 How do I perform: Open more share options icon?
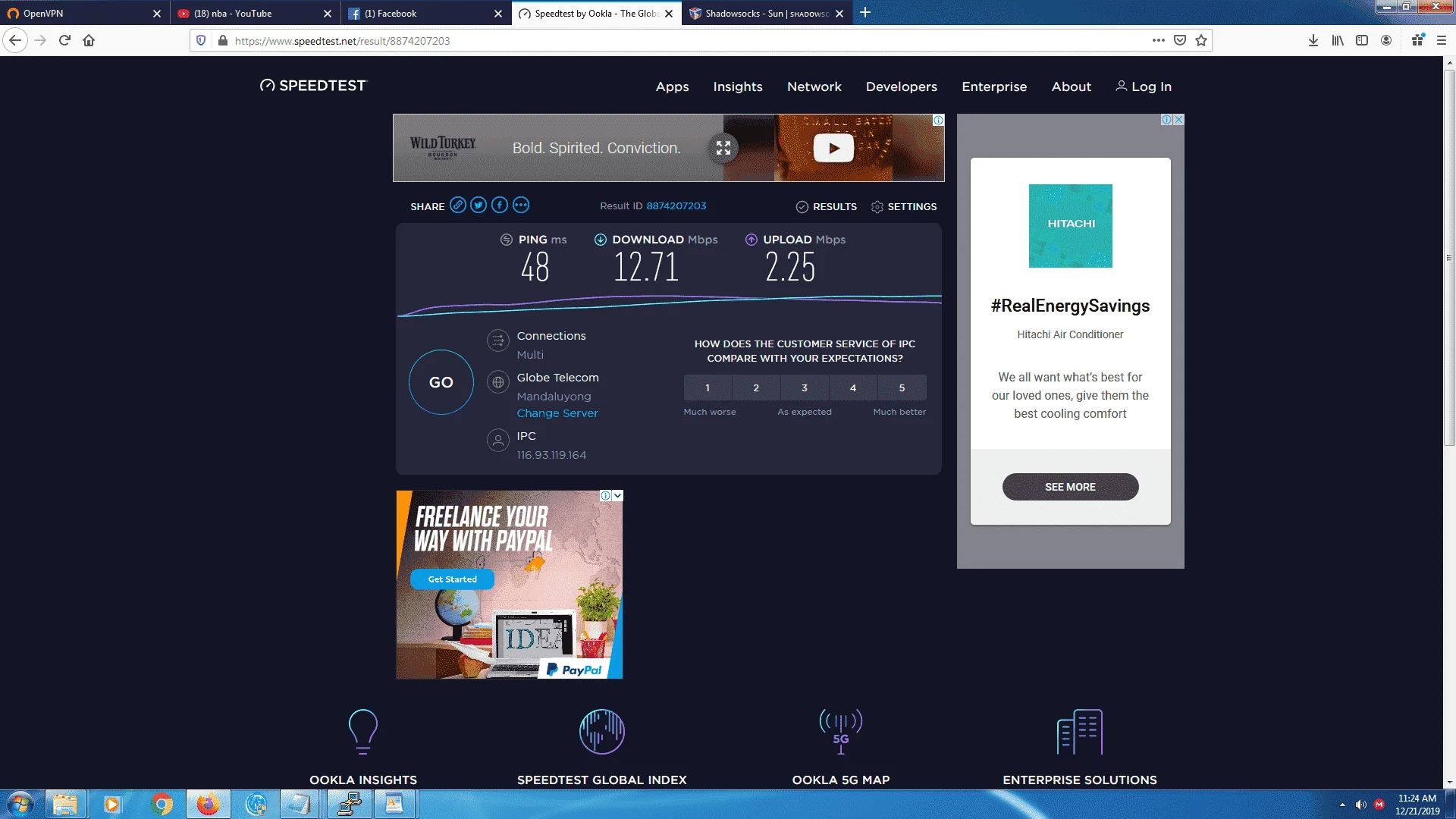coord(521,206)
